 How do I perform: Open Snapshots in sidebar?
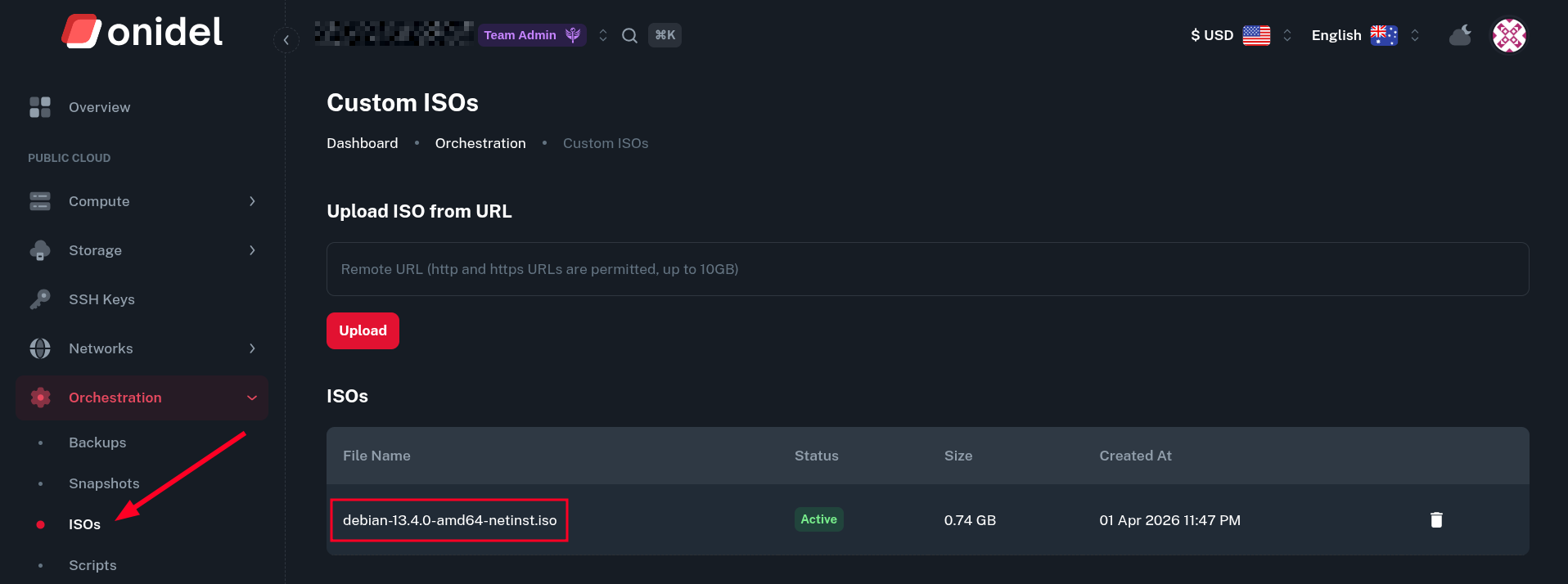(104, 483)
